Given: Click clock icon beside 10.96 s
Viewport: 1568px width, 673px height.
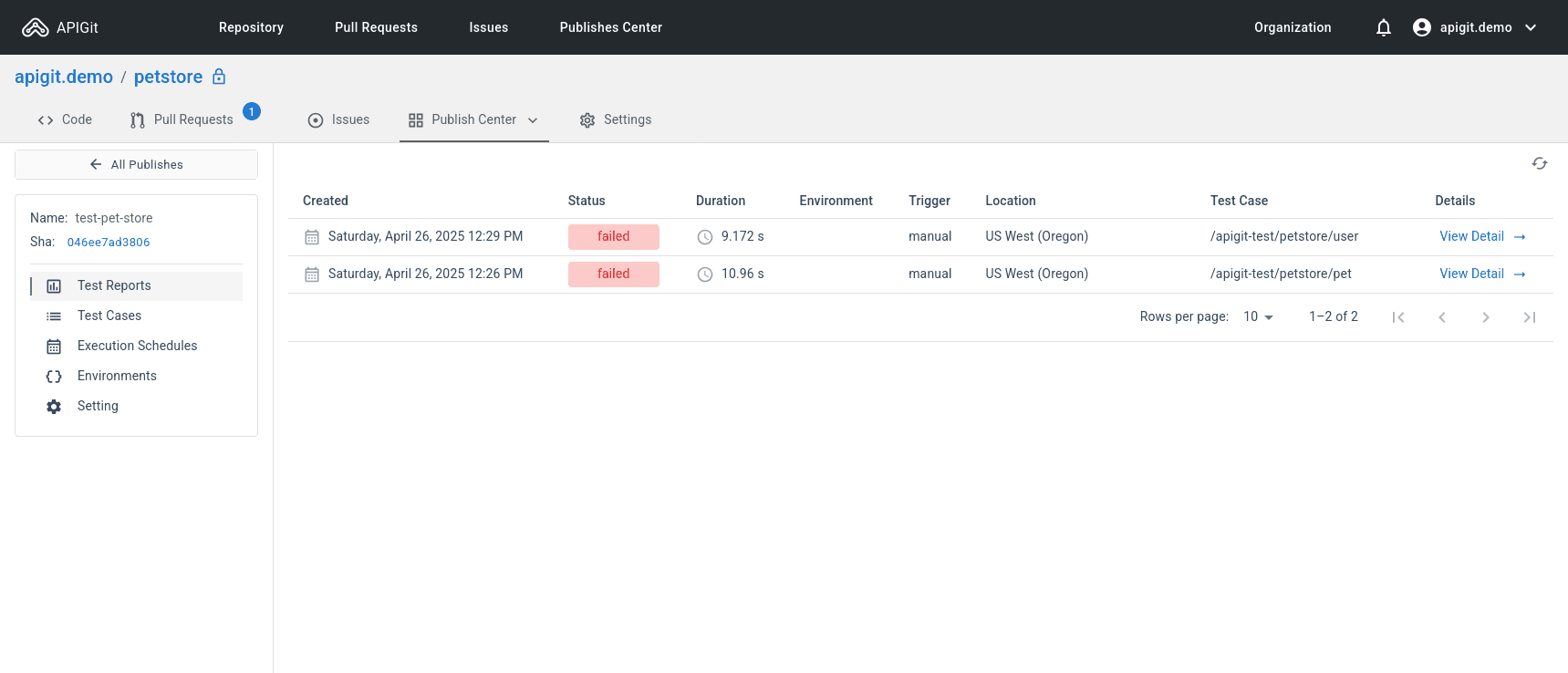Looking at the screenshot, I should click(705, 274).
